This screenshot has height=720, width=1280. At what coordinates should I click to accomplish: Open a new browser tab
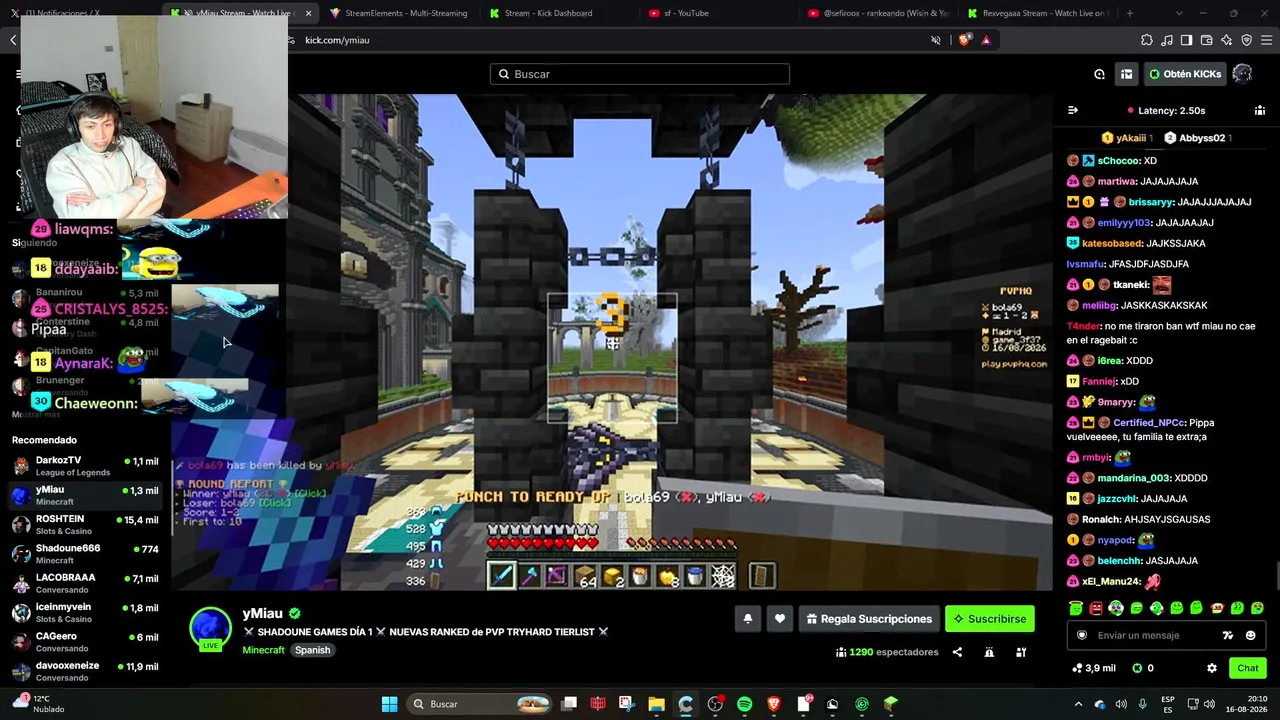1130,13
